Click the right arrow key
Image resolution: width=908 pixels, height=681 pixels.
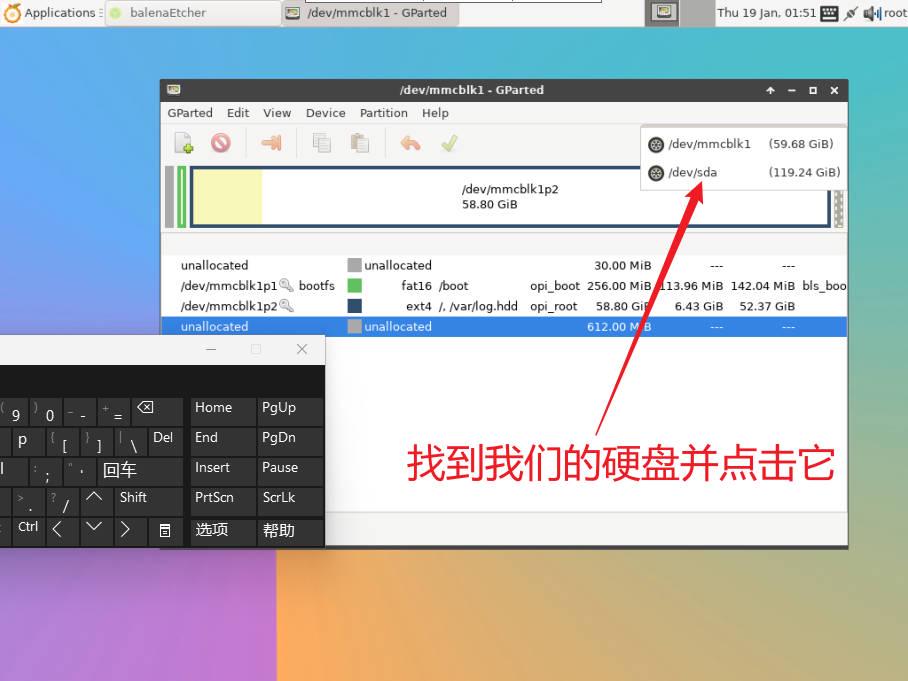pyautogui.click(x=129, y=530)
